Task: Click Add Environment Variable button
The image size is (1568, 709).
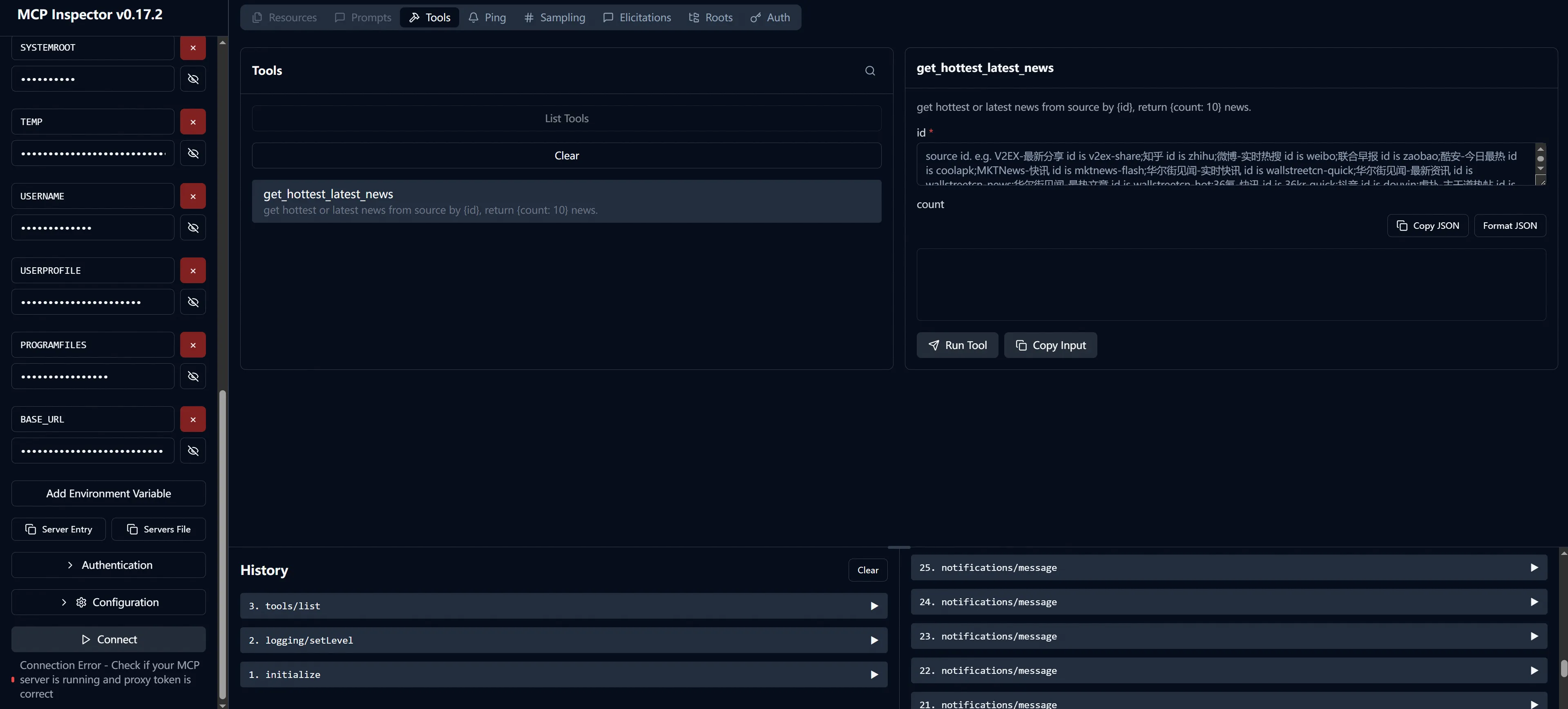Action: (108, 494)
